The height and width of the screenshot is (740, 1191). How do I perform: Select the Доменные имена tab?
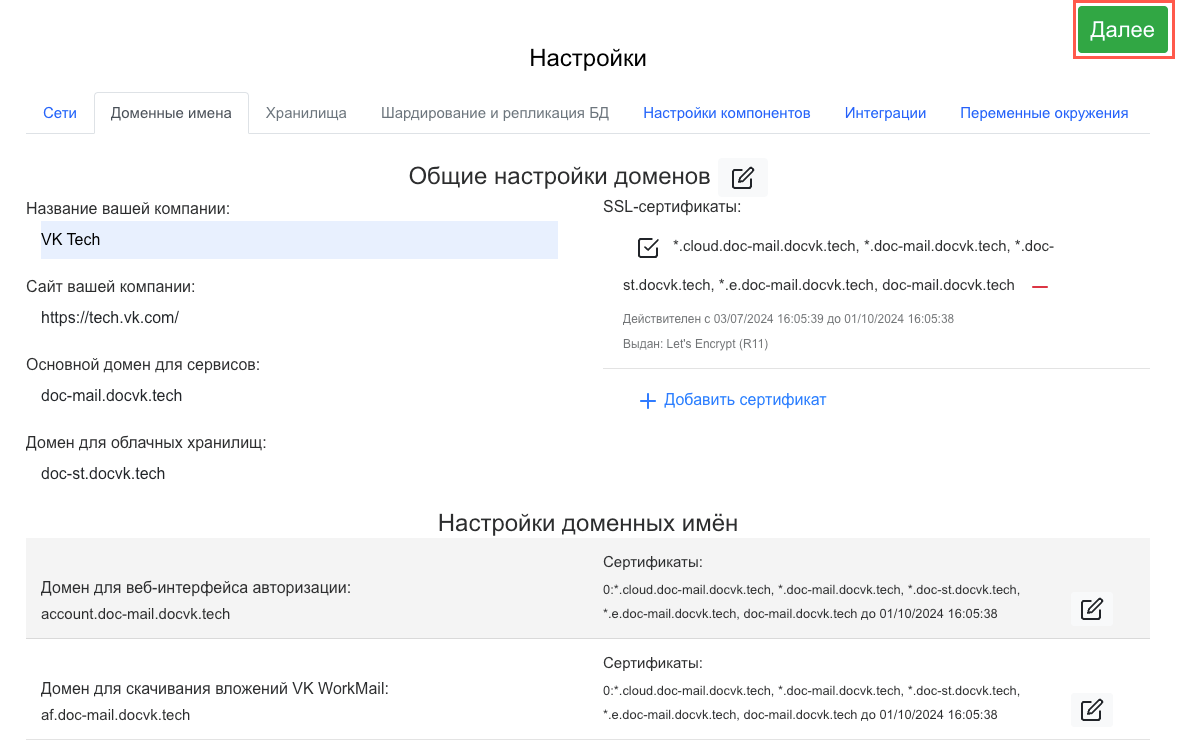tap(171, 113)
